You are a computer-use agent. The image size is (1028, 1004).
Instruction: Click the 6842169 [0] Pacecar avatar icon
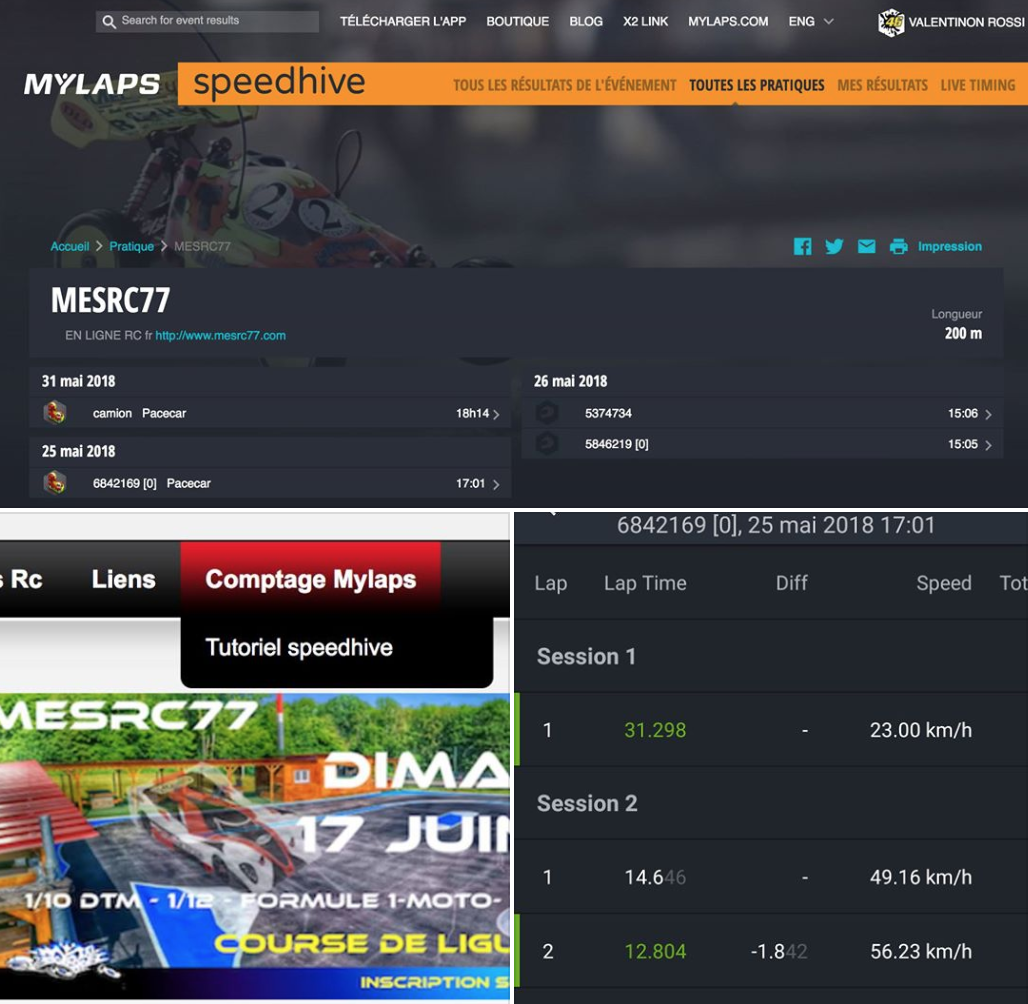(55, 483)
